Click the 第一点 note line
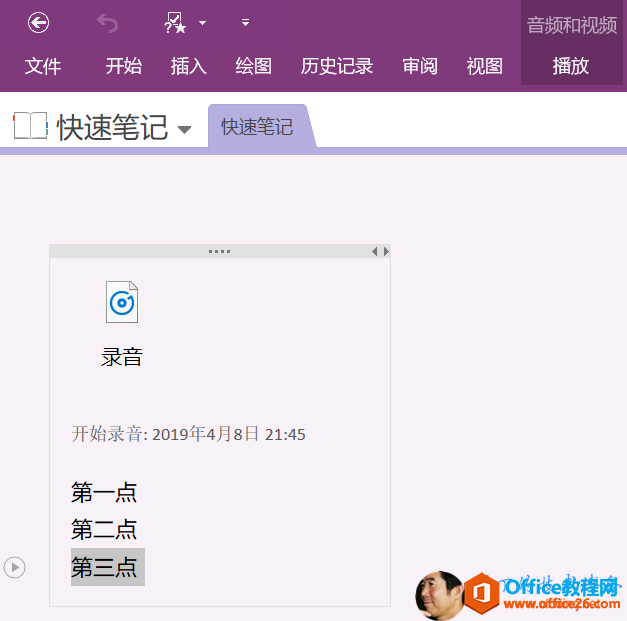627x621 pixels. (104, 492)
